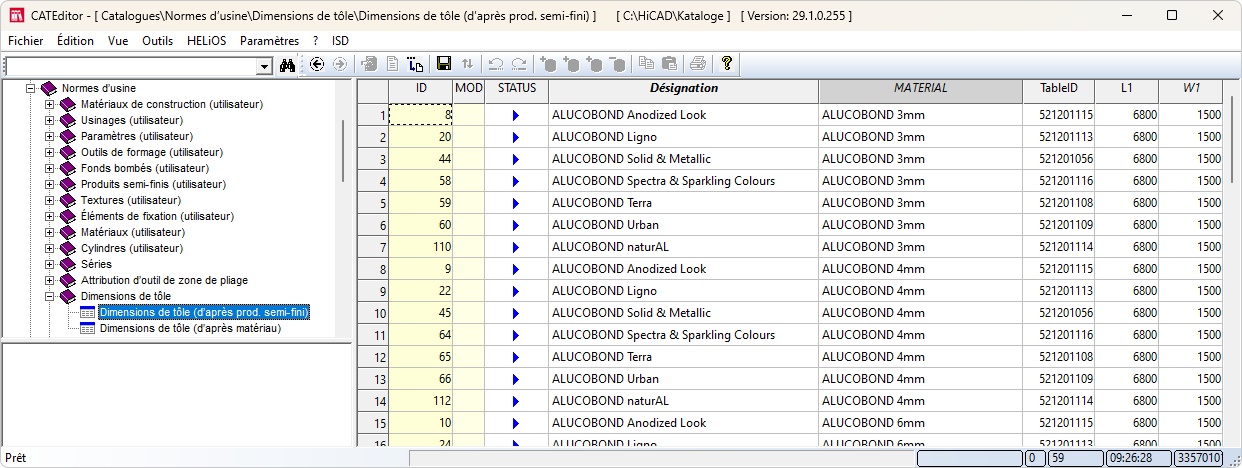The image size is (1242, 468).
Task: Open the Vue menu
Action: click(x=118, y=41)
